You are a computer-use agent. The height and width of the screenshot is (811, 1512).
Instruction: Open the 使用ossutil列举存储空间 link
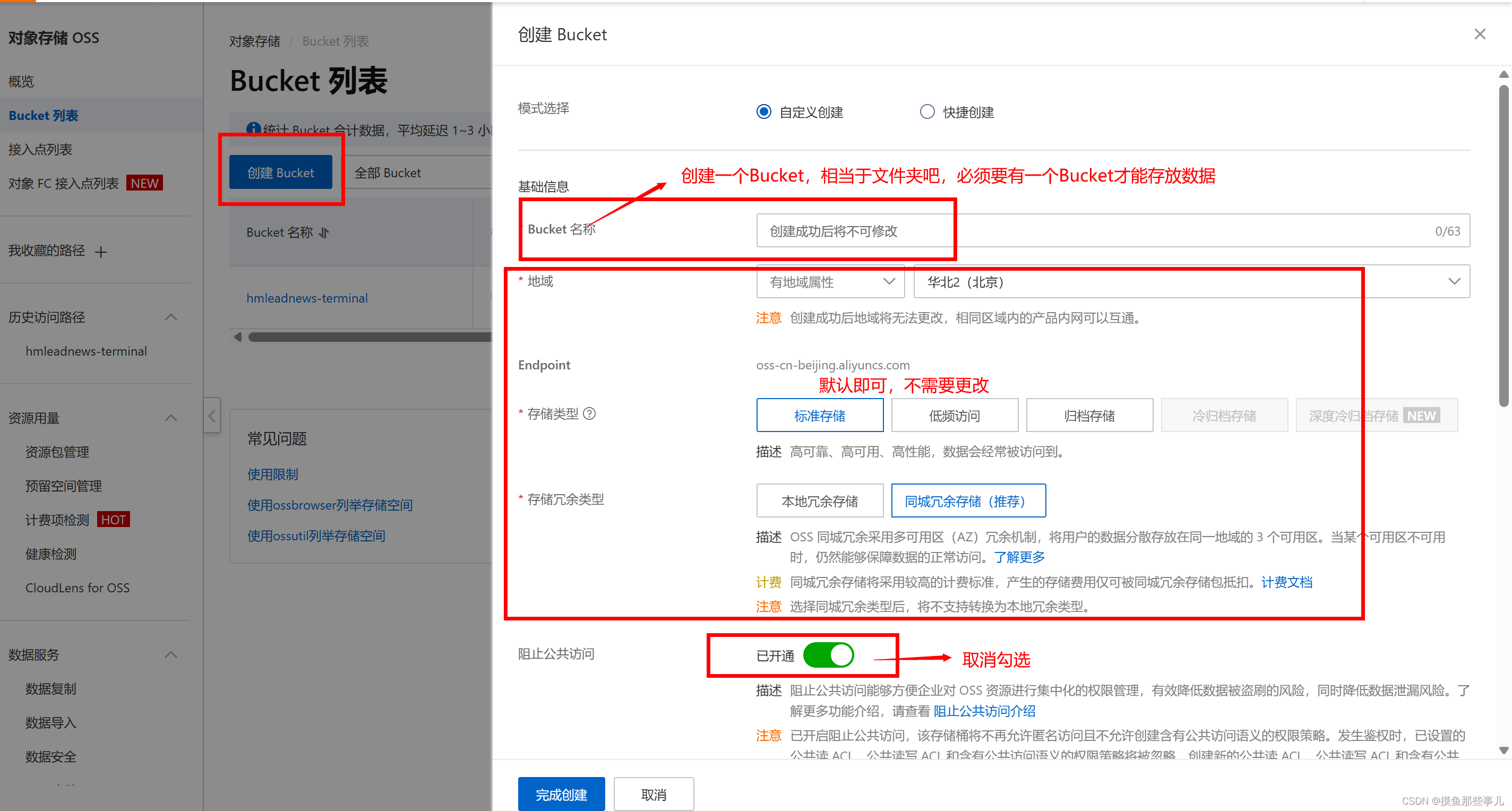click(316, 536)
